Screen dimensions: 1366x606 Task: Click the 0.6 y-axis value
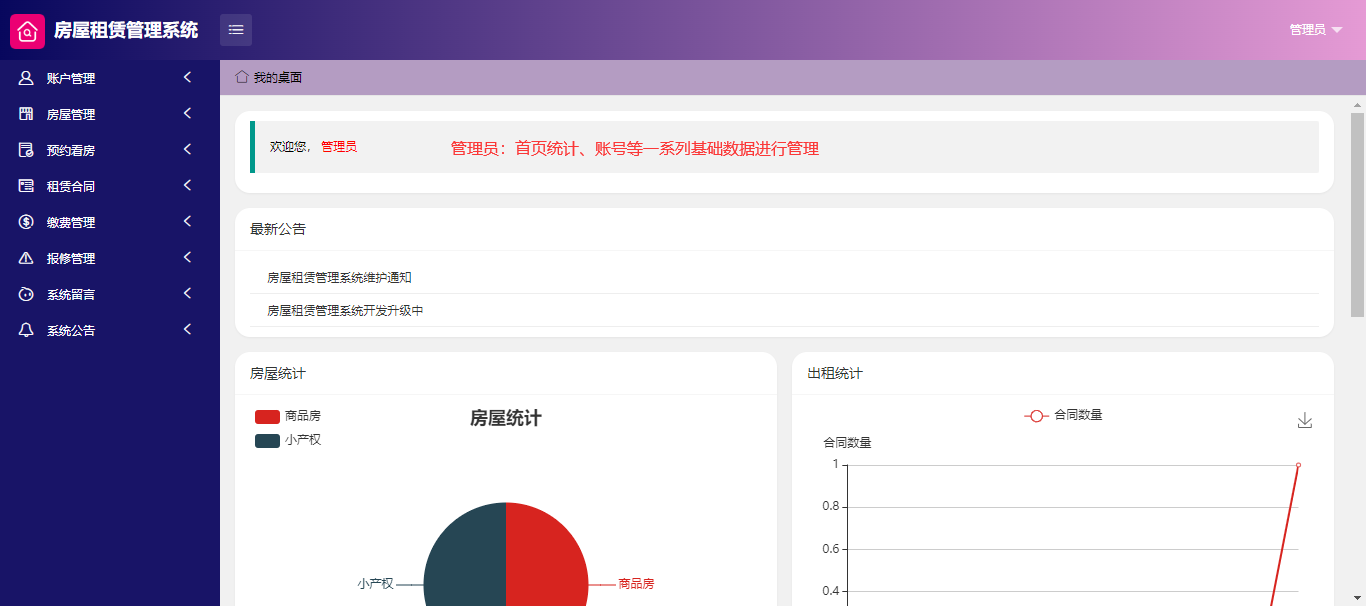[830, 549]
